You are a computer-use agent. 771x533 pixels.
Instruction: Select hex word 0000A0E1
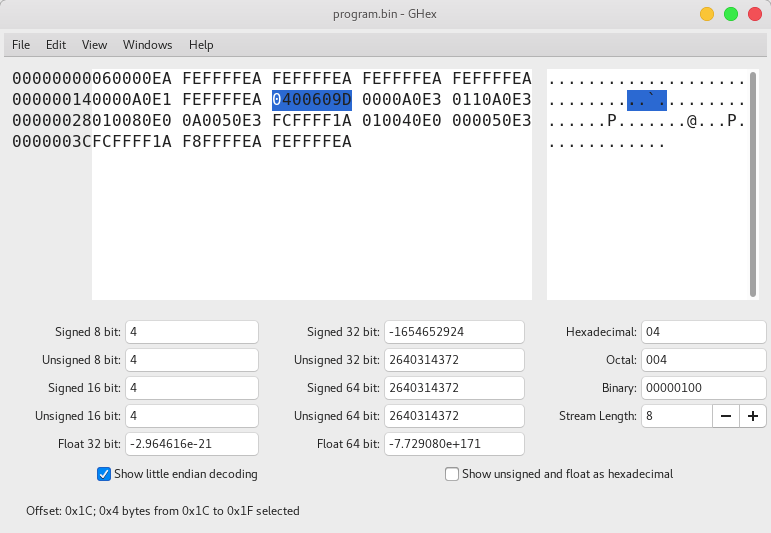click(132, 100)
